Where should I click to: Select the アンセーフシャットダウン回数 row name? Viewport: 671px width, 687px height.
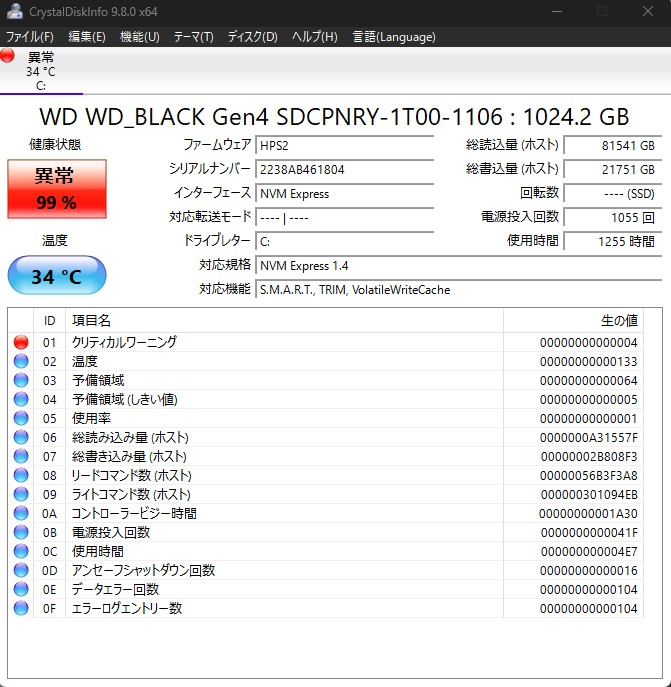pyautogui.click(x=143, y=570)
